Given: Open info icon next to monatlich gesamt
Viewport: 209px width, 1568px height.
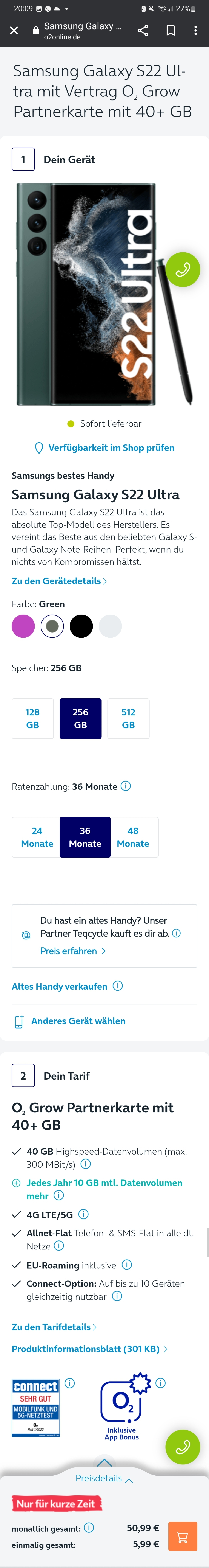Looking at the screenshot, I should pyautogui.click(x=89, y=1527).
